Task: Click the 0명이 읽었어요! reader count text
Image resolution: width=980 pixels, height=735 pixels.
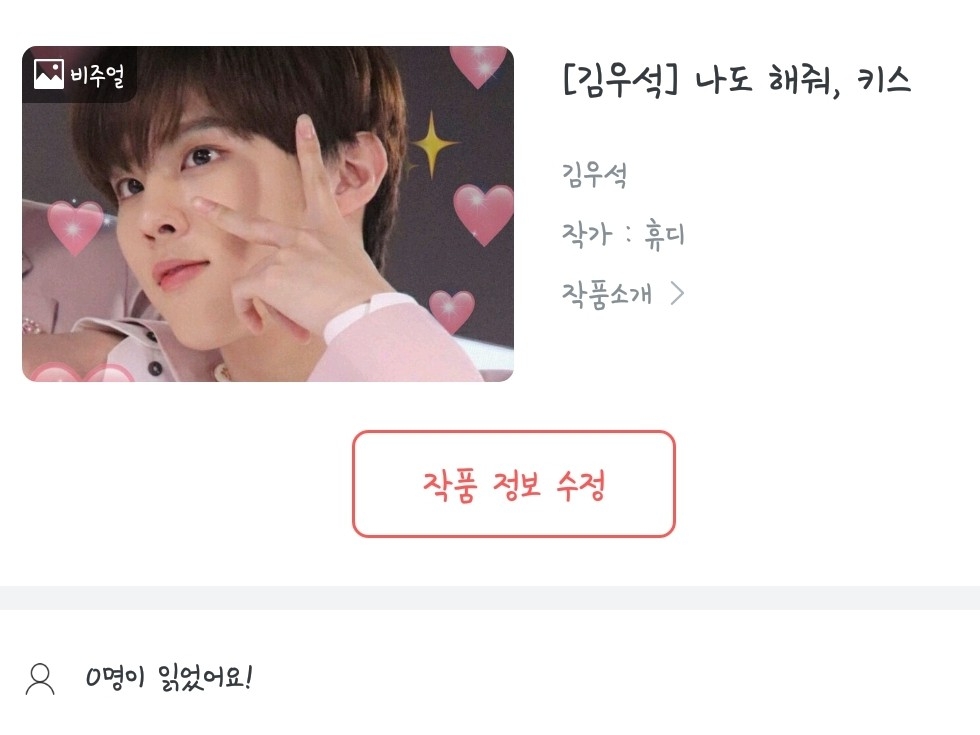Action: tap(169, 678)
